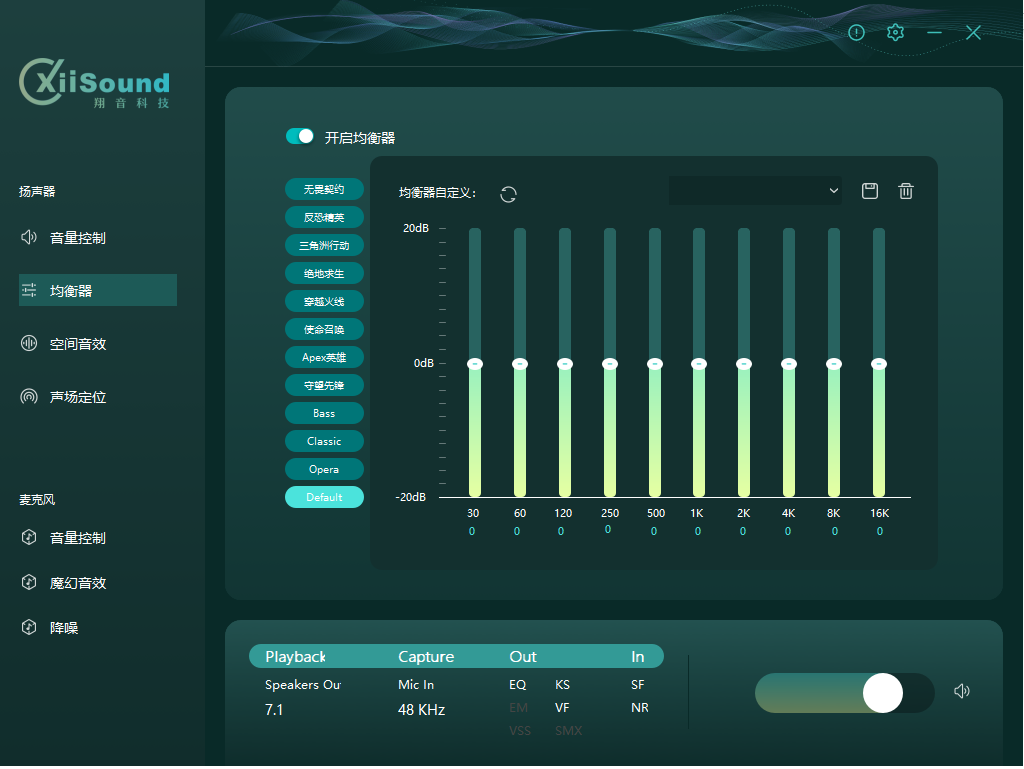
Task: Click the 30 Hz band slider handle
Action: point(474,364)
